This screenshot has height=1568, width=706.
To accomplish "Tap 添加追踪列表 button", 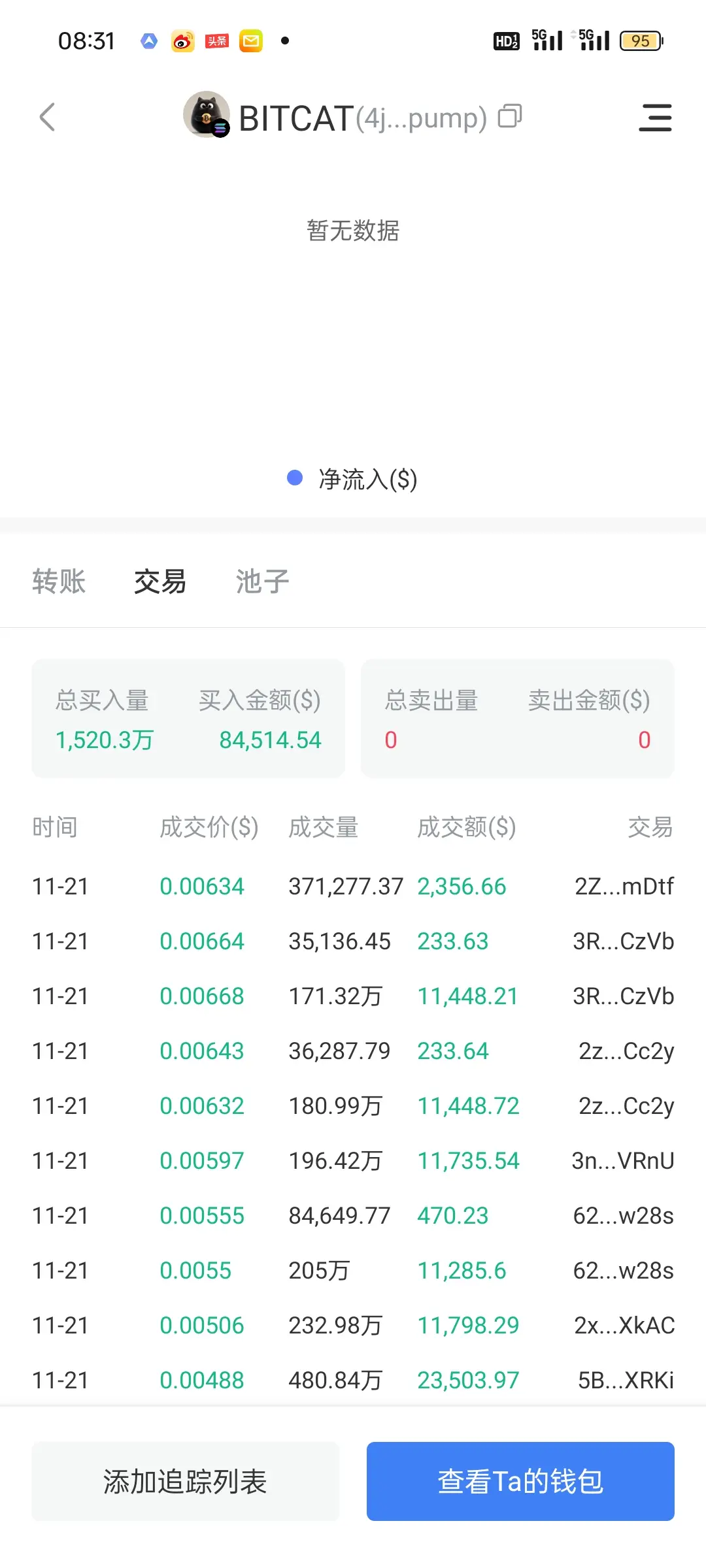I will click(x=186, y=1481).
